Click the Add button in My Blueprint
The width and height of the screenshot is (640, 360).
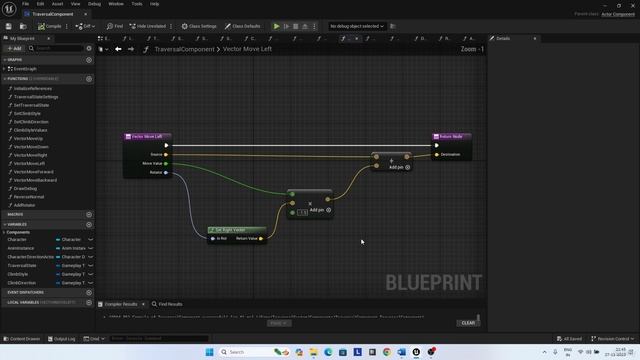(x=14, y=48)
